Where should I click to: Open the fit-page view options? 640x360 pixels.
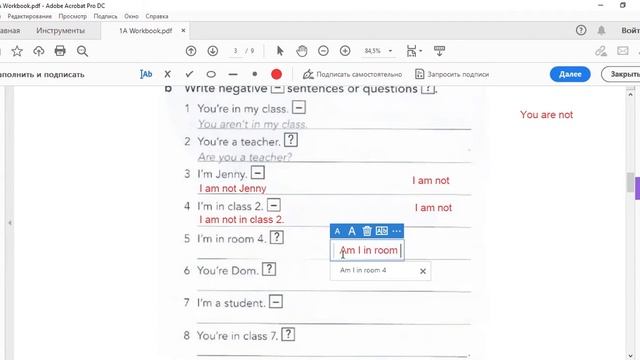point(414,51)
